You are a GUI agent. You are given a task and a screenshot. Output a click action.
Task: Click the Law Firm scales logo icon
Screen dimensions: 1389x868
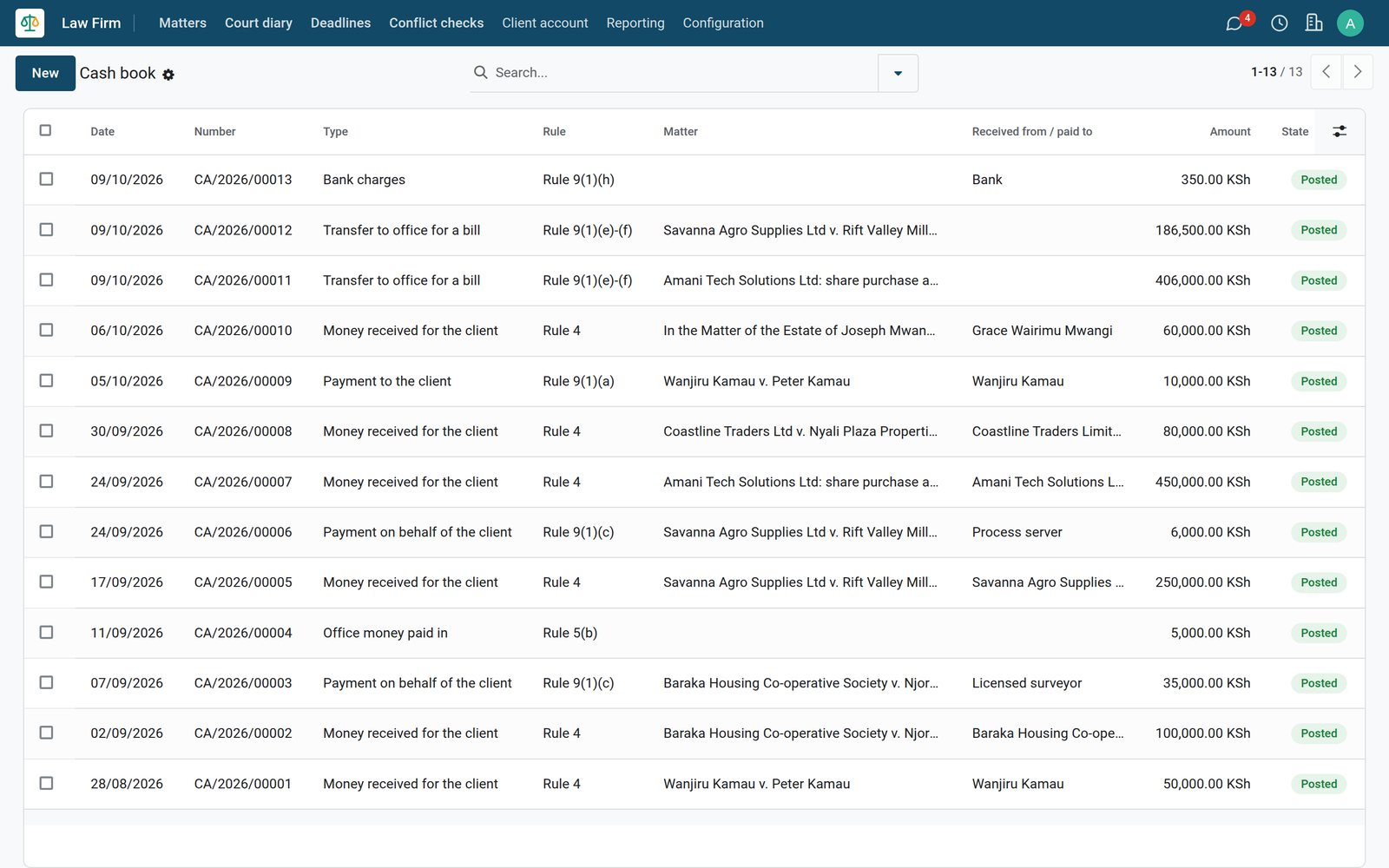click(x=30, y=23)
